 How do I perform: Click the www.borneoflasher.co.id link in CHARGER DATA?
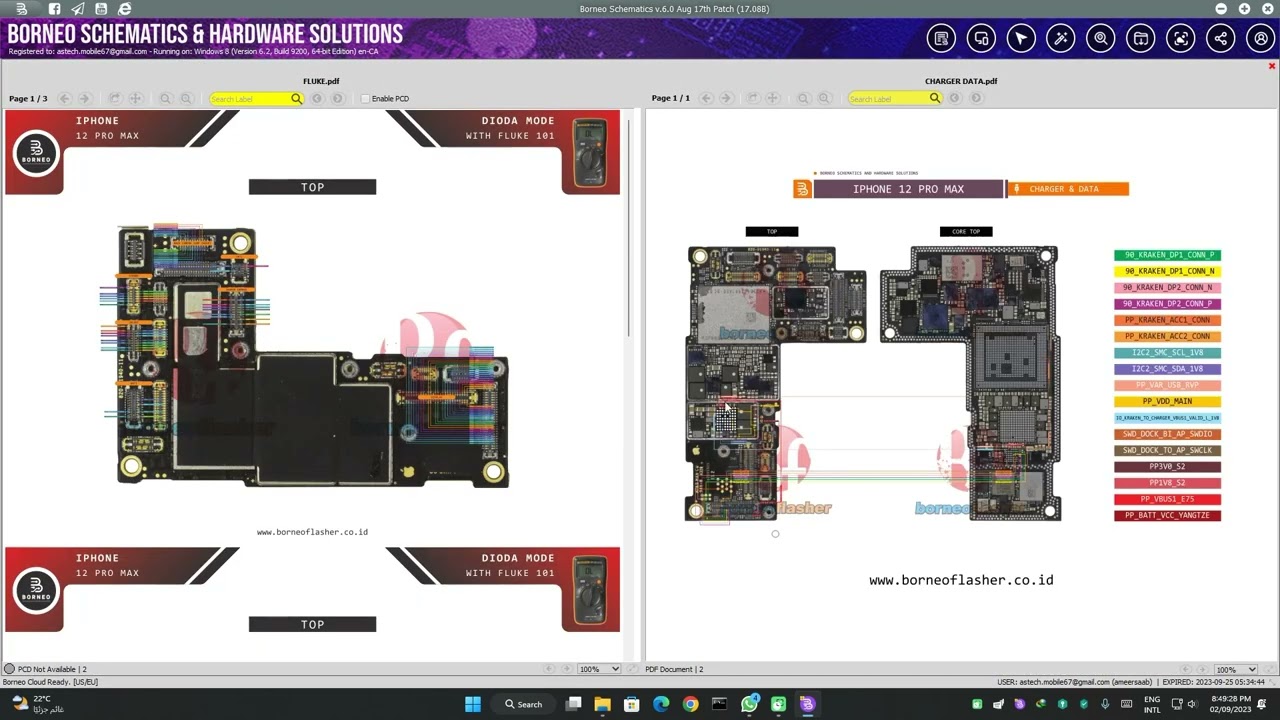[x=961, y=580]
